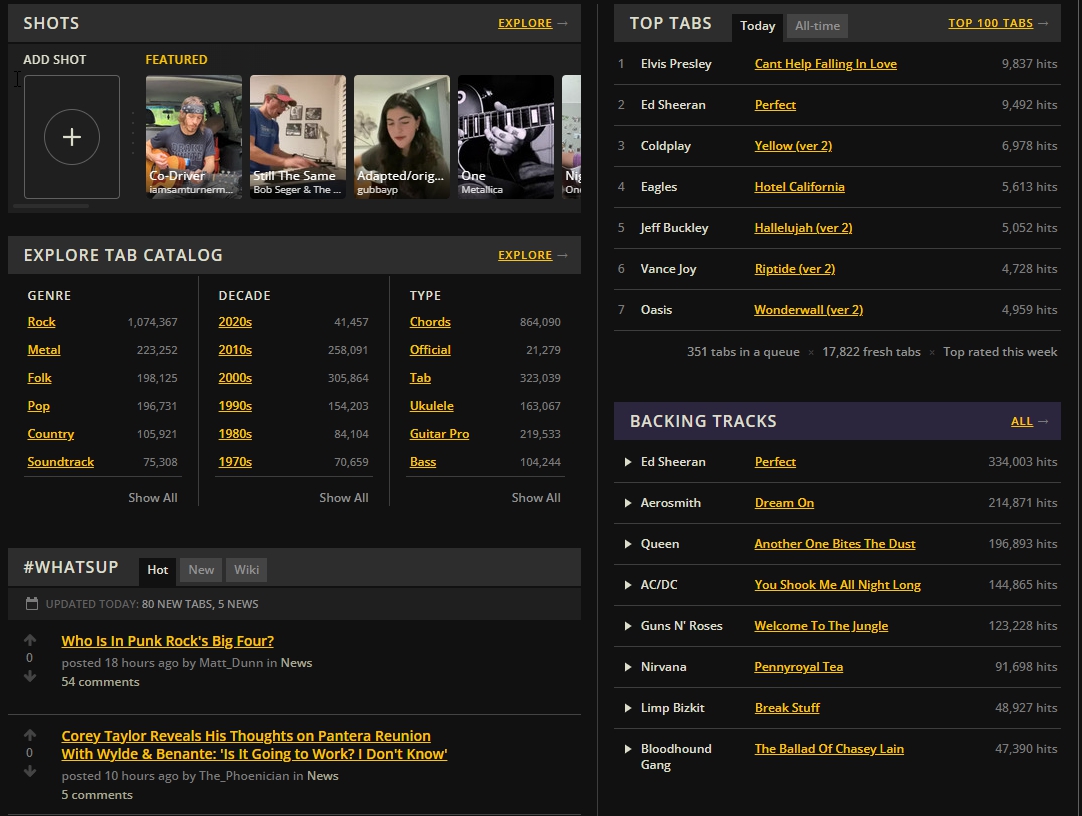Click the calendar icon beside Updated Today
The height and width of the screenshot is (816, 1082).
coord(32,604)
